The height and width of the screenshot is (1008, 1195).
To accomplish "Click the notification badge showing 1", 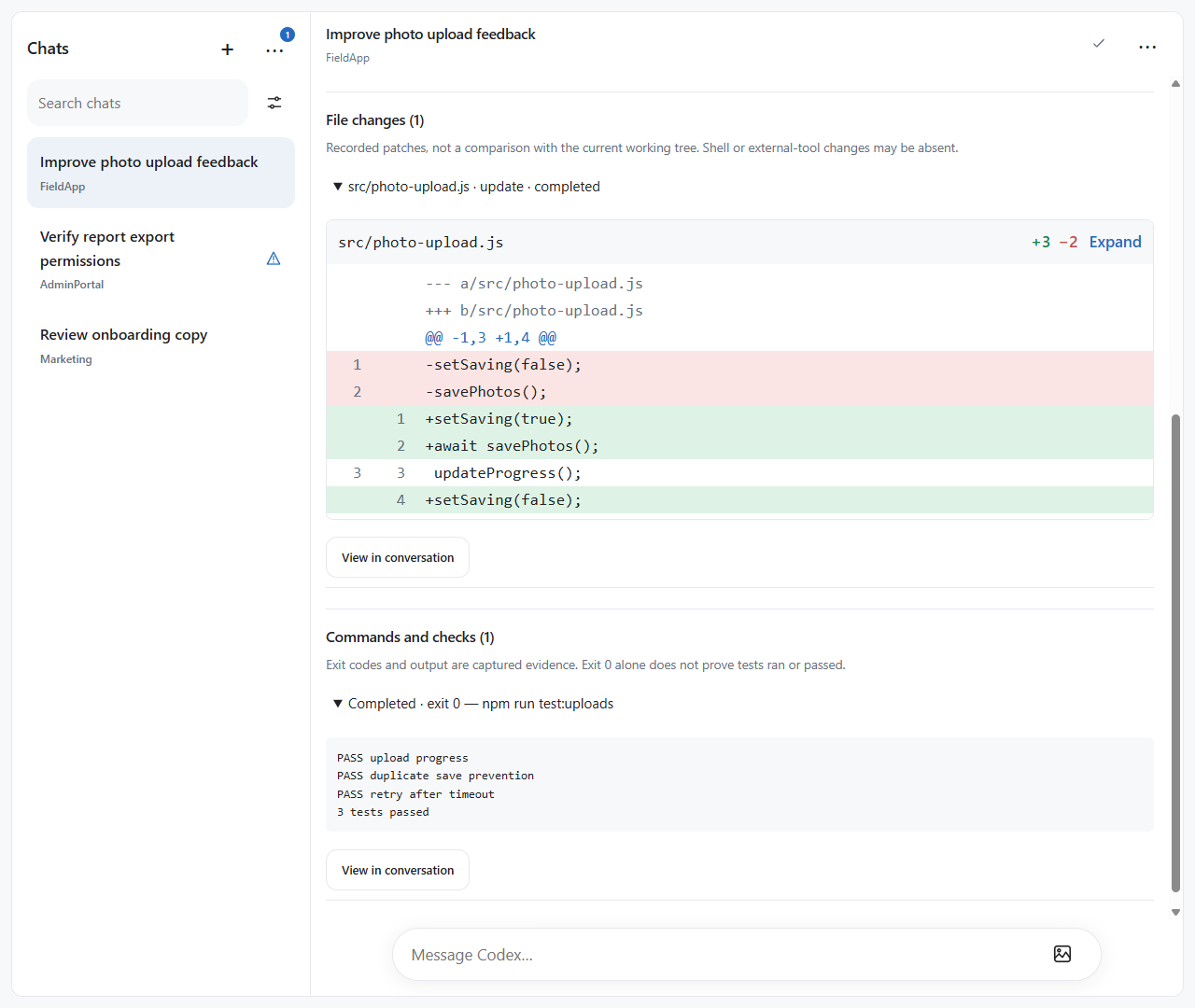I will pyautogui.click(x=288, y=35).
